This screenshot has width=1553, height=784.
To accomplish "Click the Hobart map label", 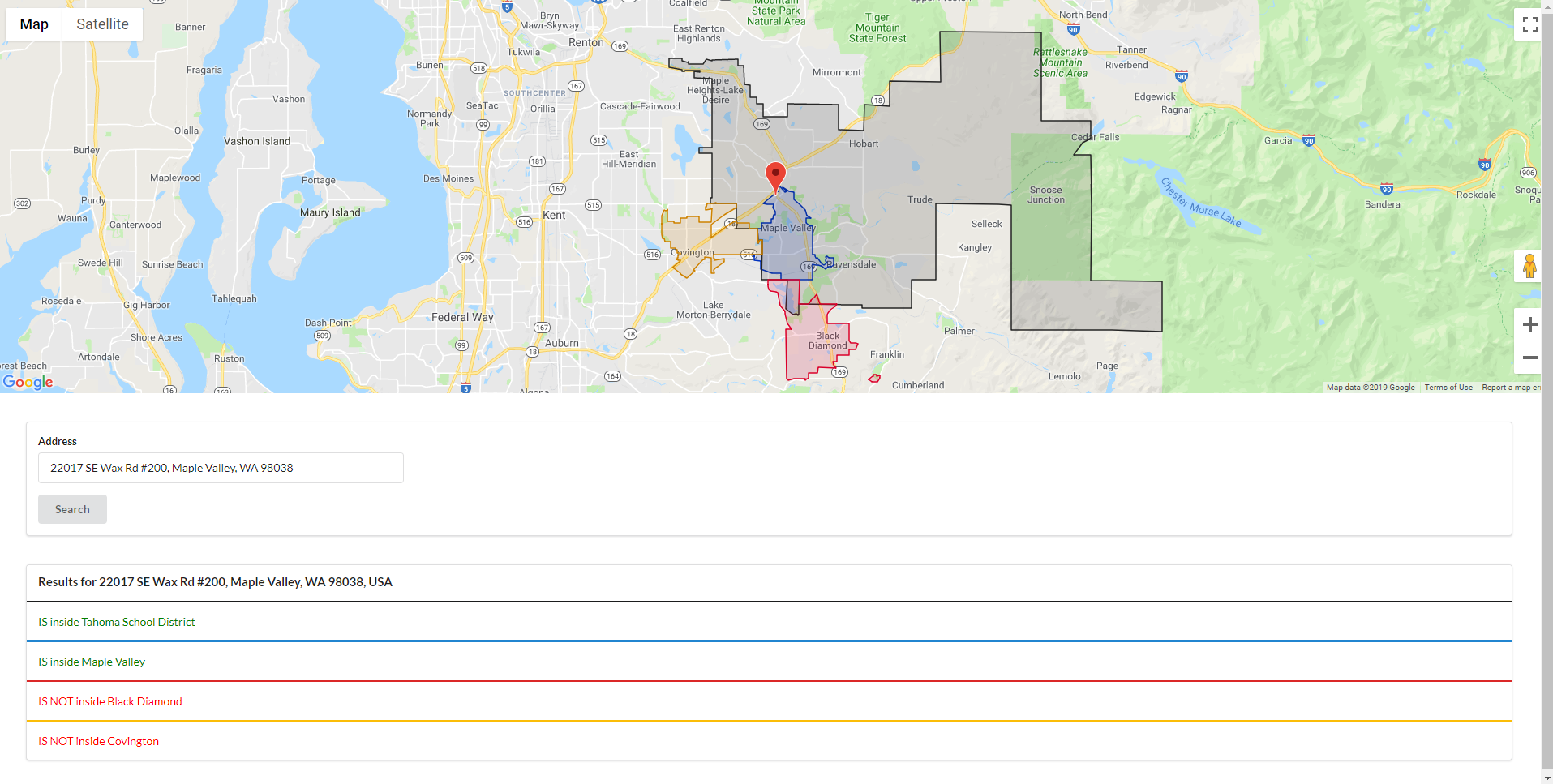I will 864,144.
